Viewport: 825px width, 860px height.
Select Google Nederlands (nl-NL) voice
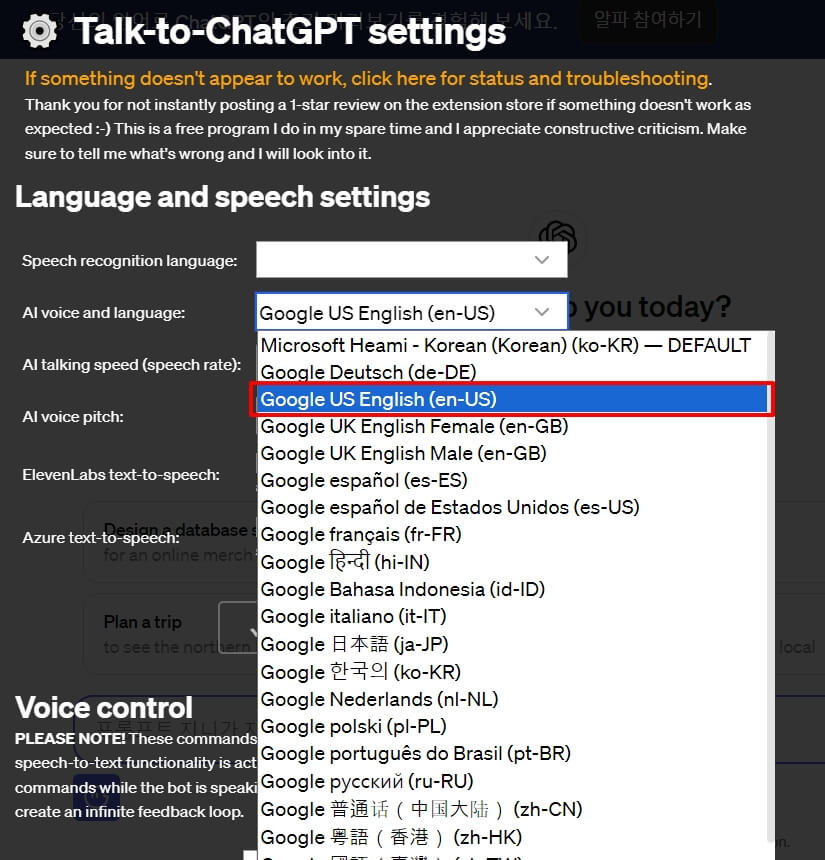pyautogui.click(x=512, y=699)
